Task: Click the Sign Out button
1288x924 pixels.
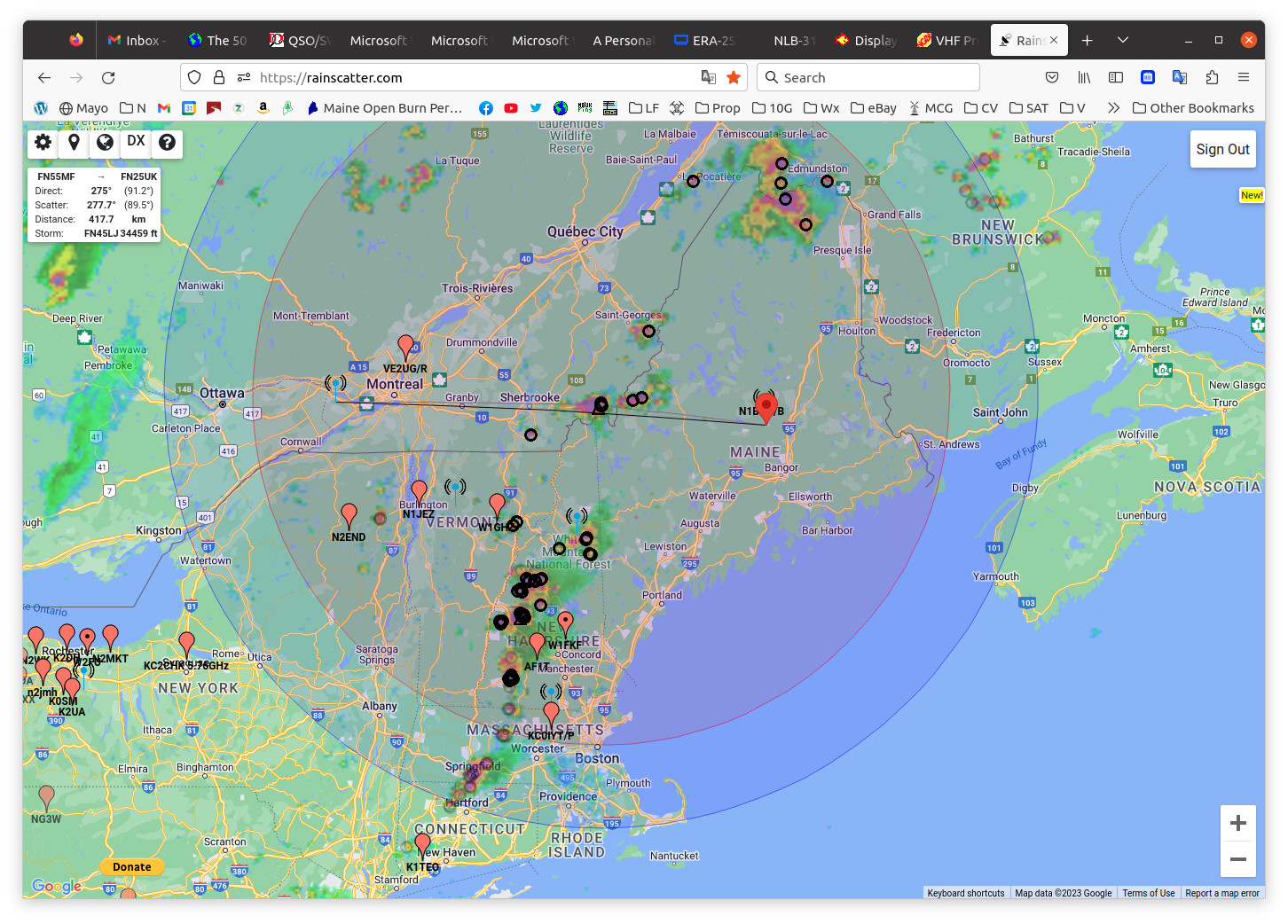Action: (x=1222, y=150)
